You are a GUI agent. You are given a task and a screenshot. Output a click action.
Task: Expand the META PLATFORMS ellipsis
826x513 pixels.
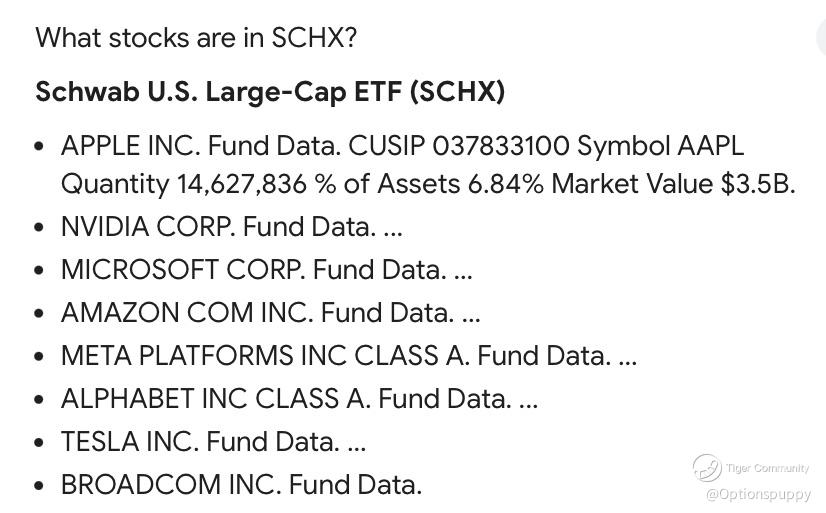click(x=627, y=356)
